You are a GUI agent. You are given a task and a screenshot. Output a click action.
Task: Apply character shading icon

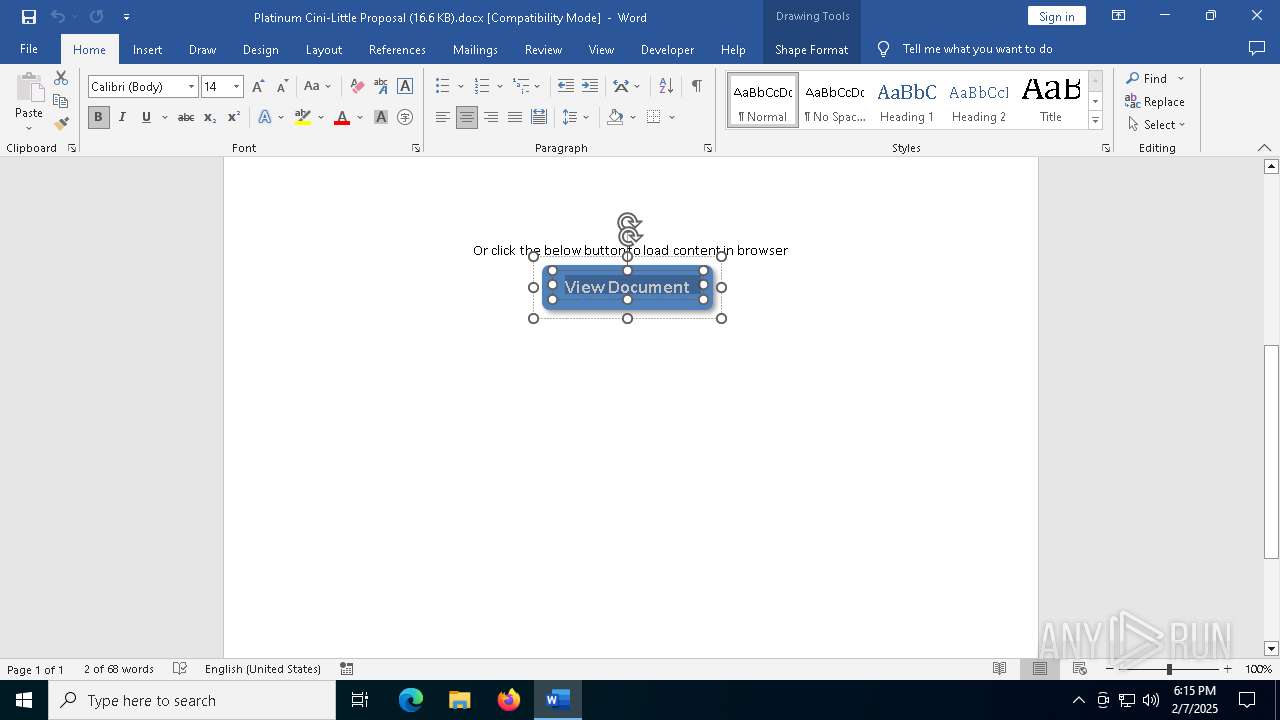pyautogui.click(x=381, y=117)
